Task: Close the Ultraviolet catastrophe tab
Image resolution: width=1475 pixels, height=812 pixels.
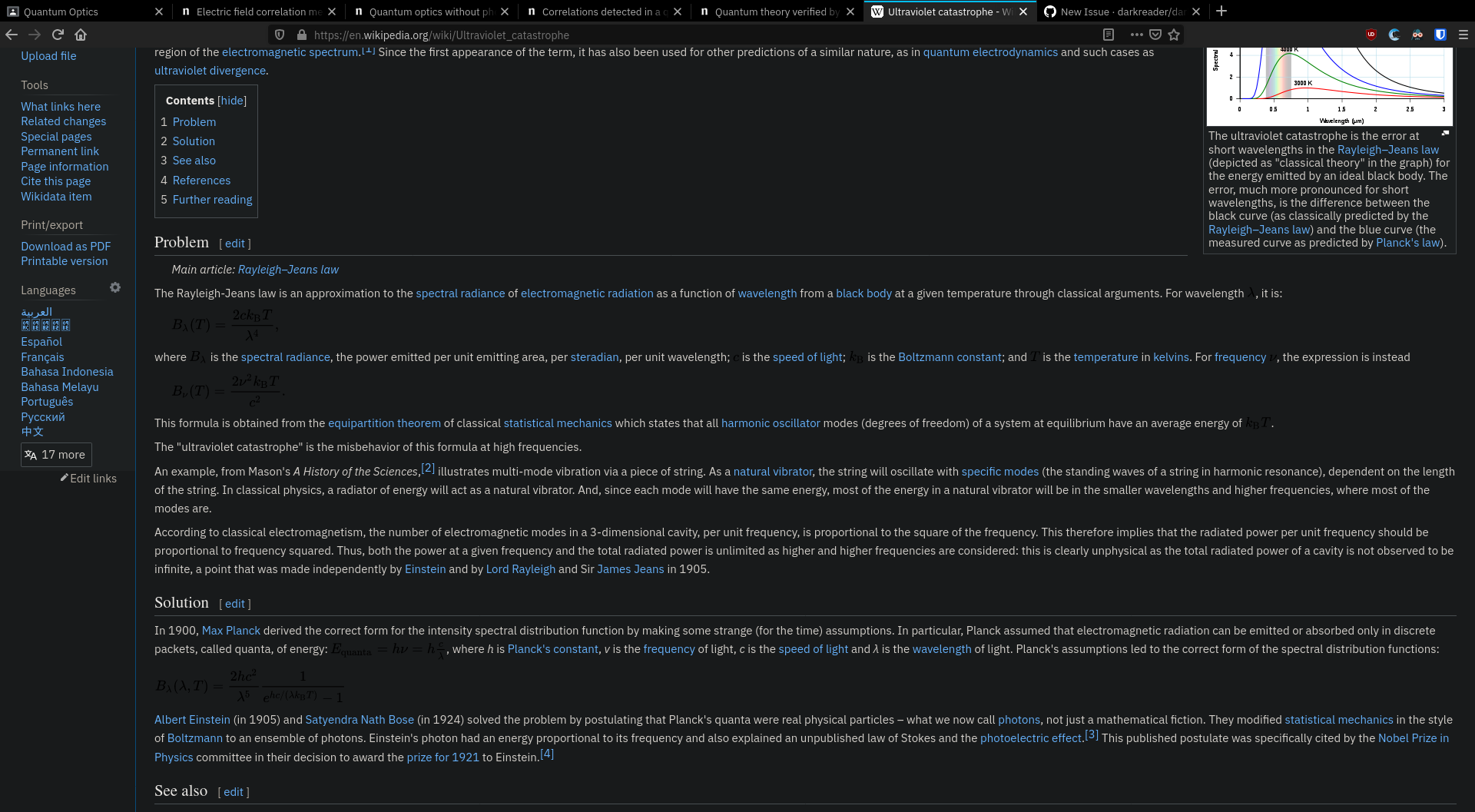Action: pyautogui.click(x=1023, y=12)
